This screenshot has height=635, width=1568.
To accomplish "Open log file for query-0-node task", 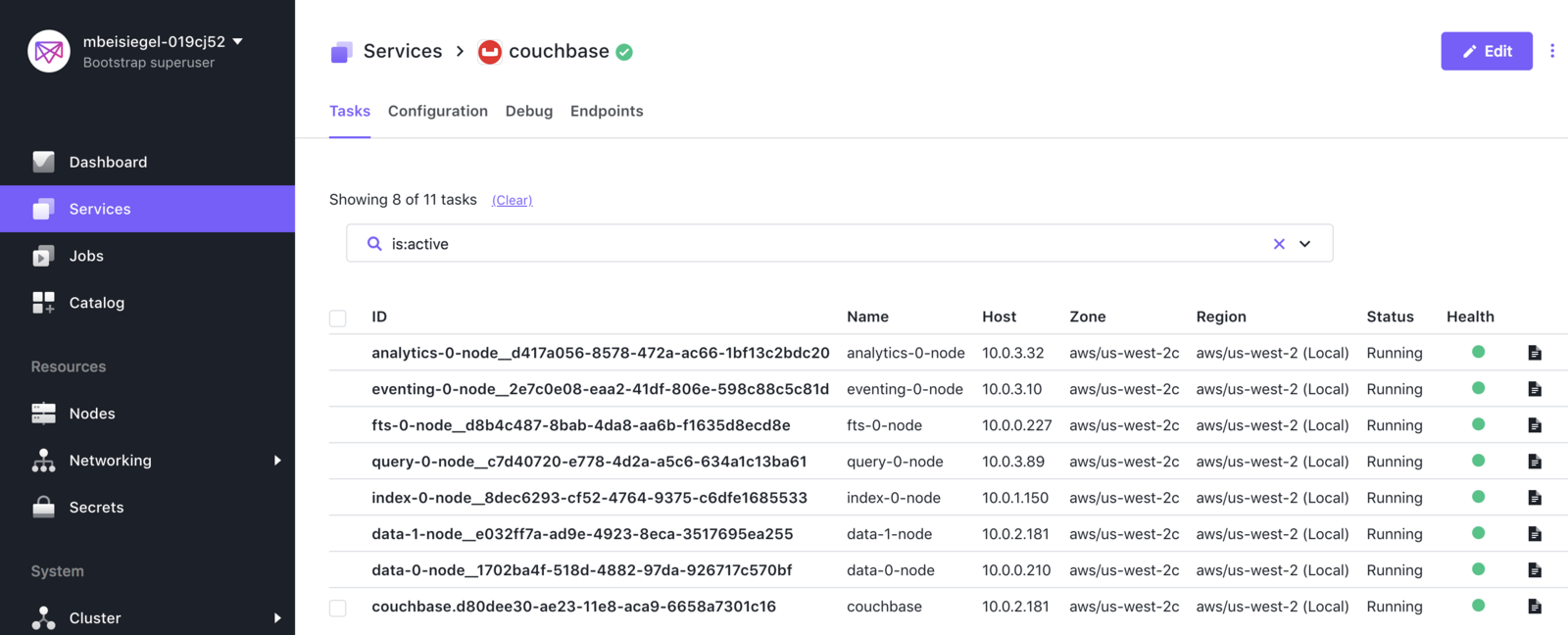I will [1535, 462].
